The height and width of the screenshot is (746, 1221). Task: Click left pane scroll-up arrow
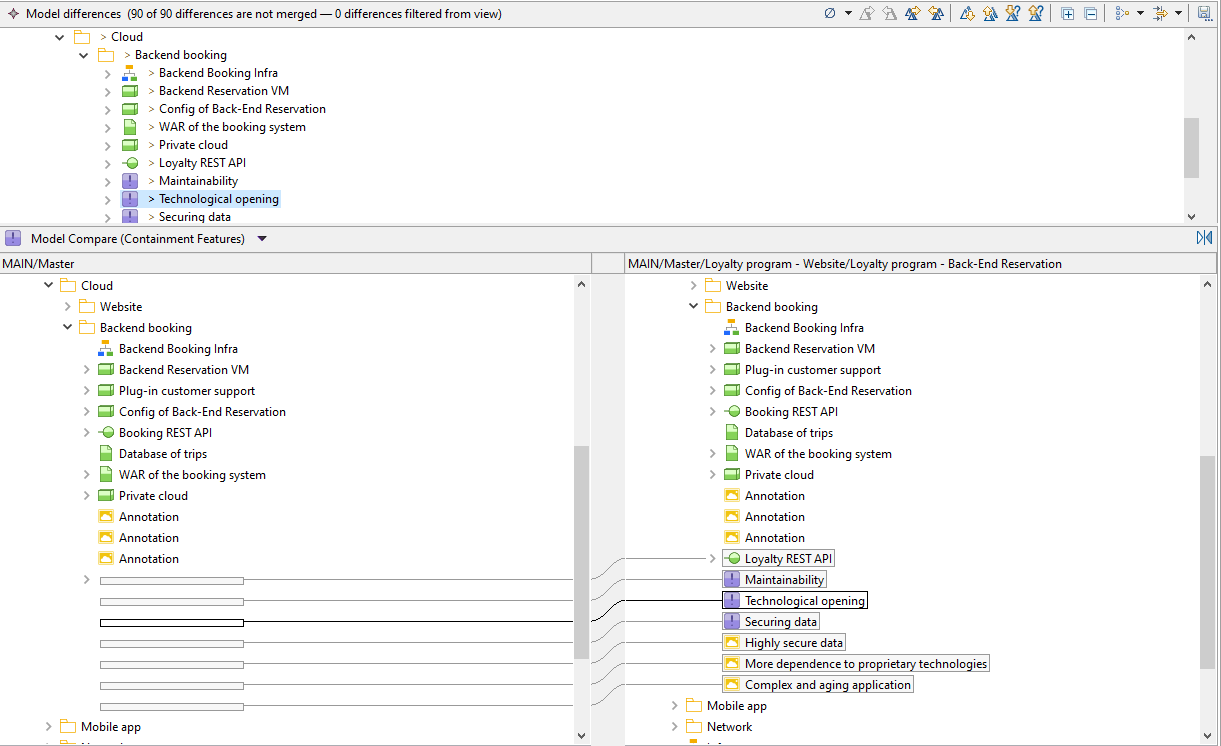coord(582,285)
